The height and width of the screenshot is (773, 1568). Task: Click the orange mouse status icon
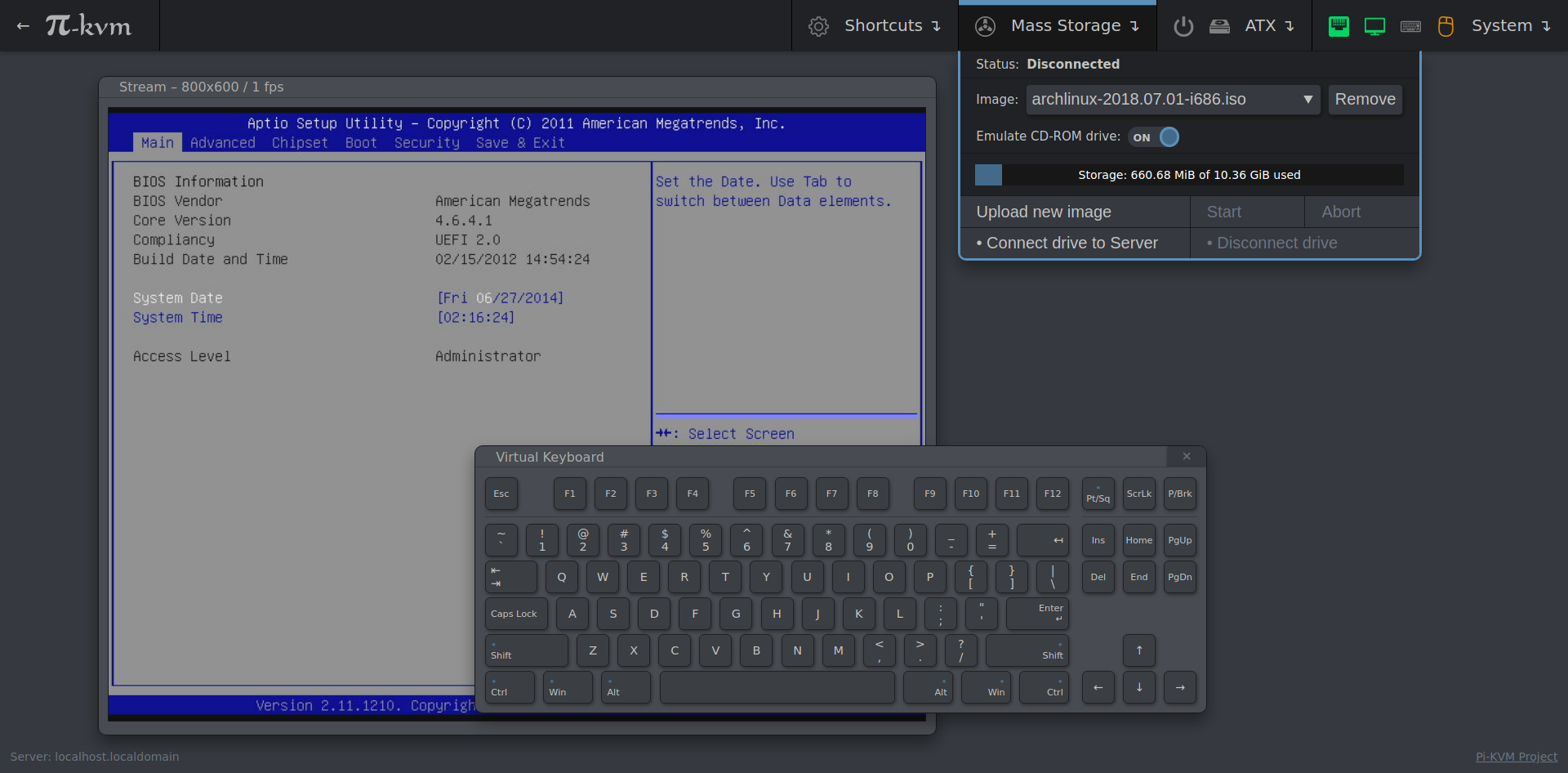1445,26
